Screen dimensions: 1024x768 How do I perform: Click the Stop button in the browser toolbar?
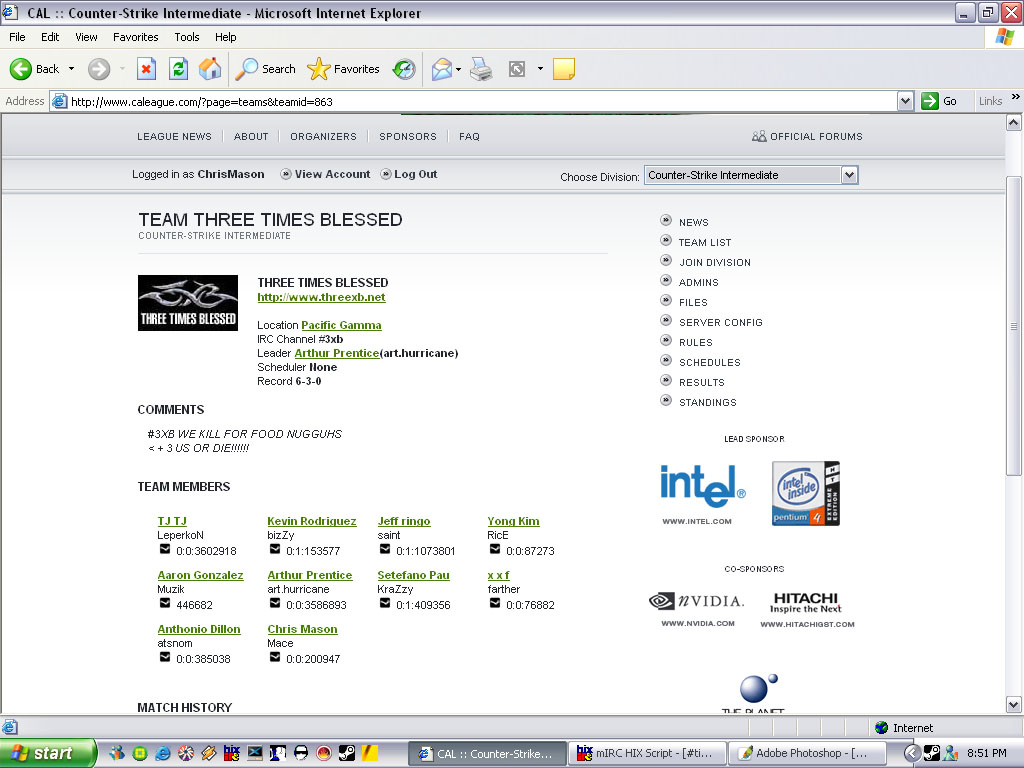[x=146, y=69]
